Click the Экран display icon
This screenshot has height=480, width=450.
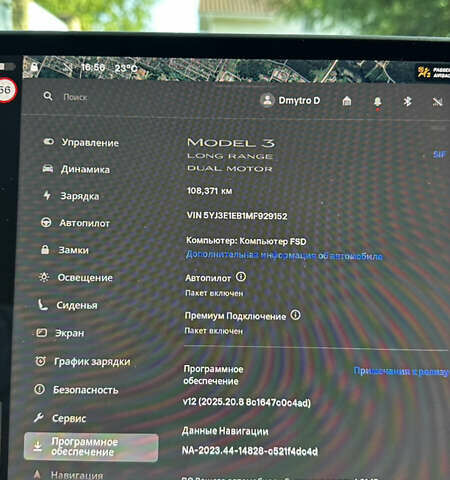[x=41, y=333]
